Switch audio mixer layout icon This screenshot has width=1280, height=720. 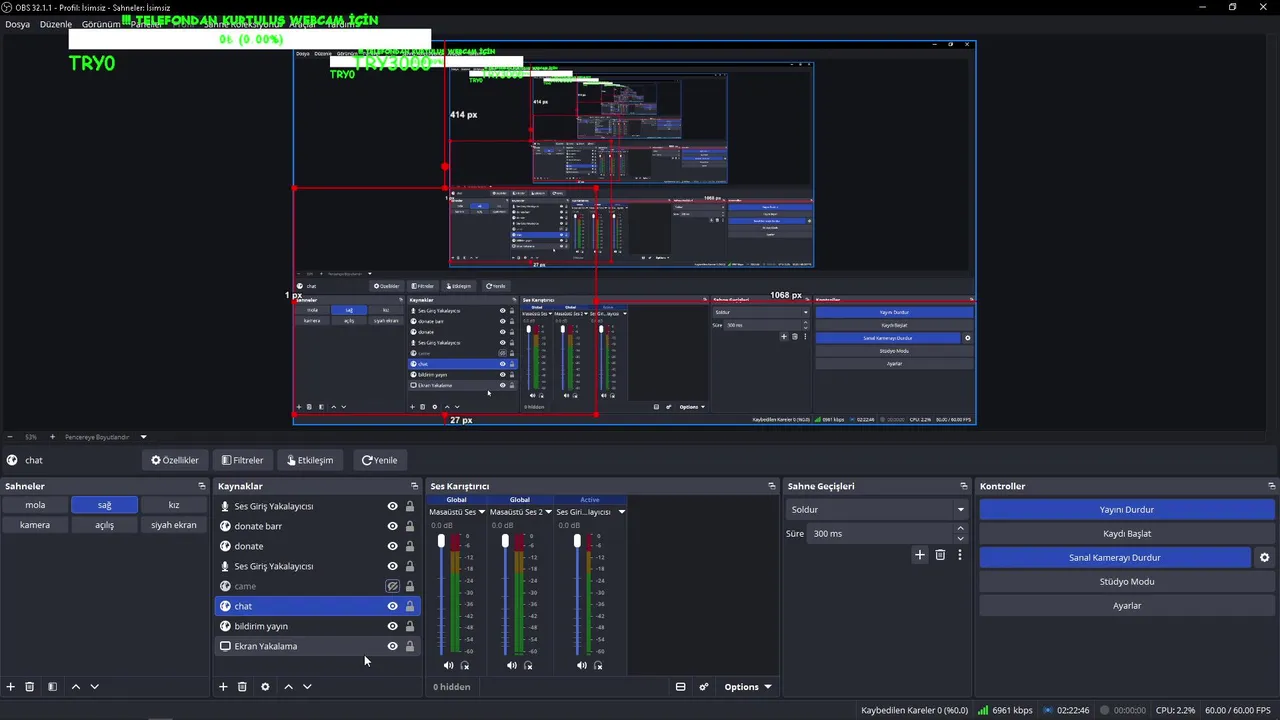point(681,687)
